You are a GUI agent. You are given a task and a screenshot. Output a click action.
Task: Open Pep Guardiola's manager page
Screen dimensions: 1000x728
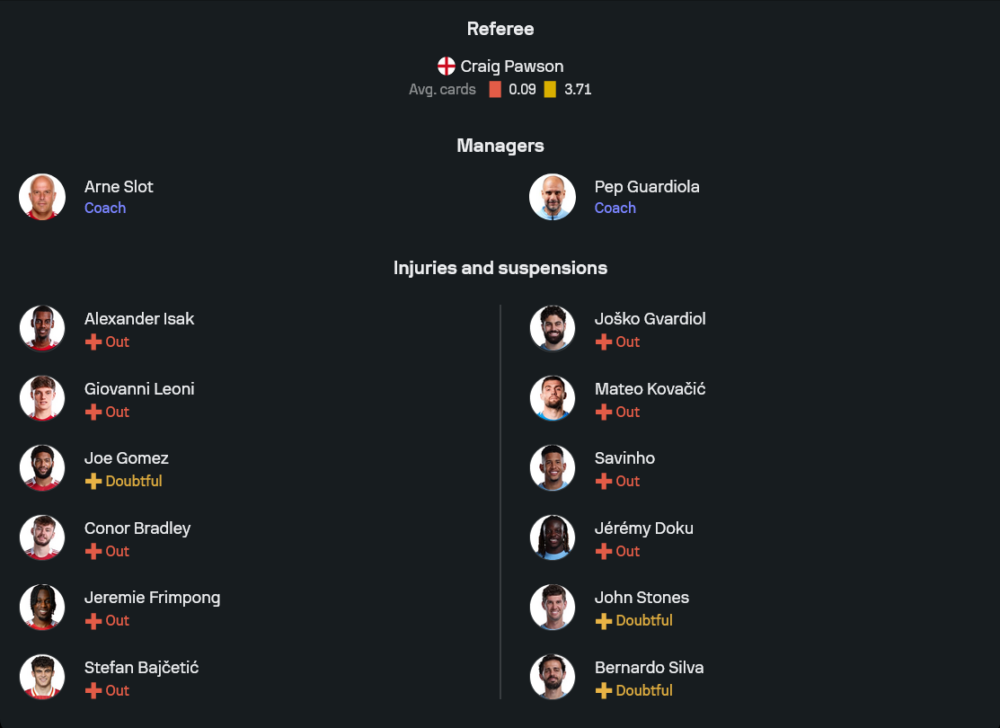tap(647, 187)
